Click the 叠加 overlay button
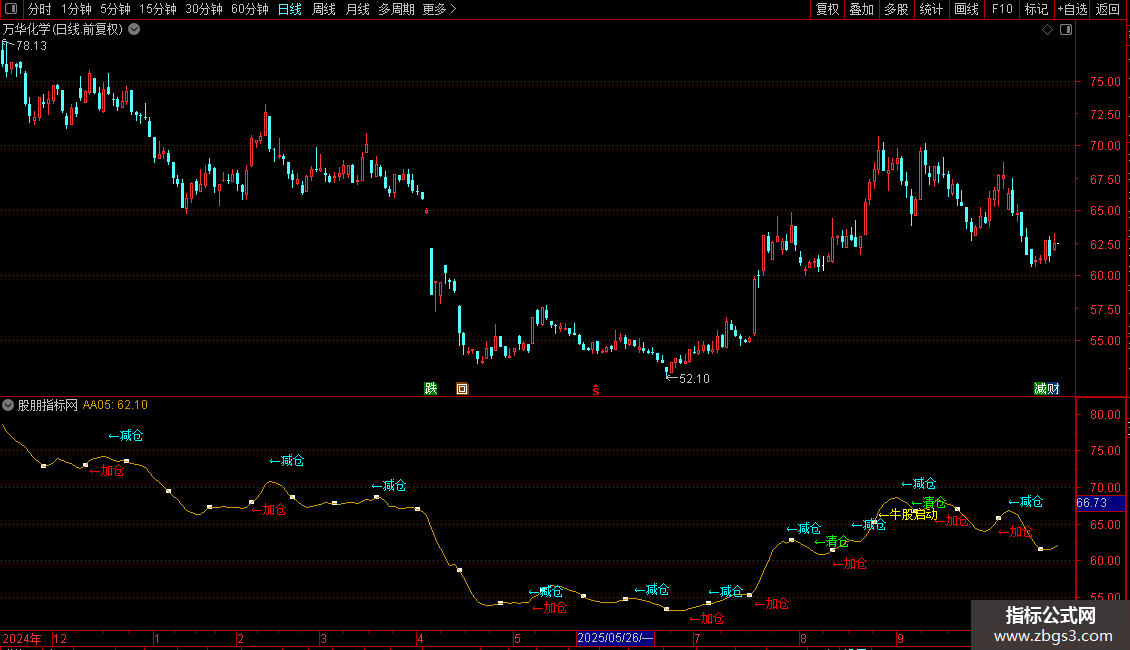 pos(861,9)
